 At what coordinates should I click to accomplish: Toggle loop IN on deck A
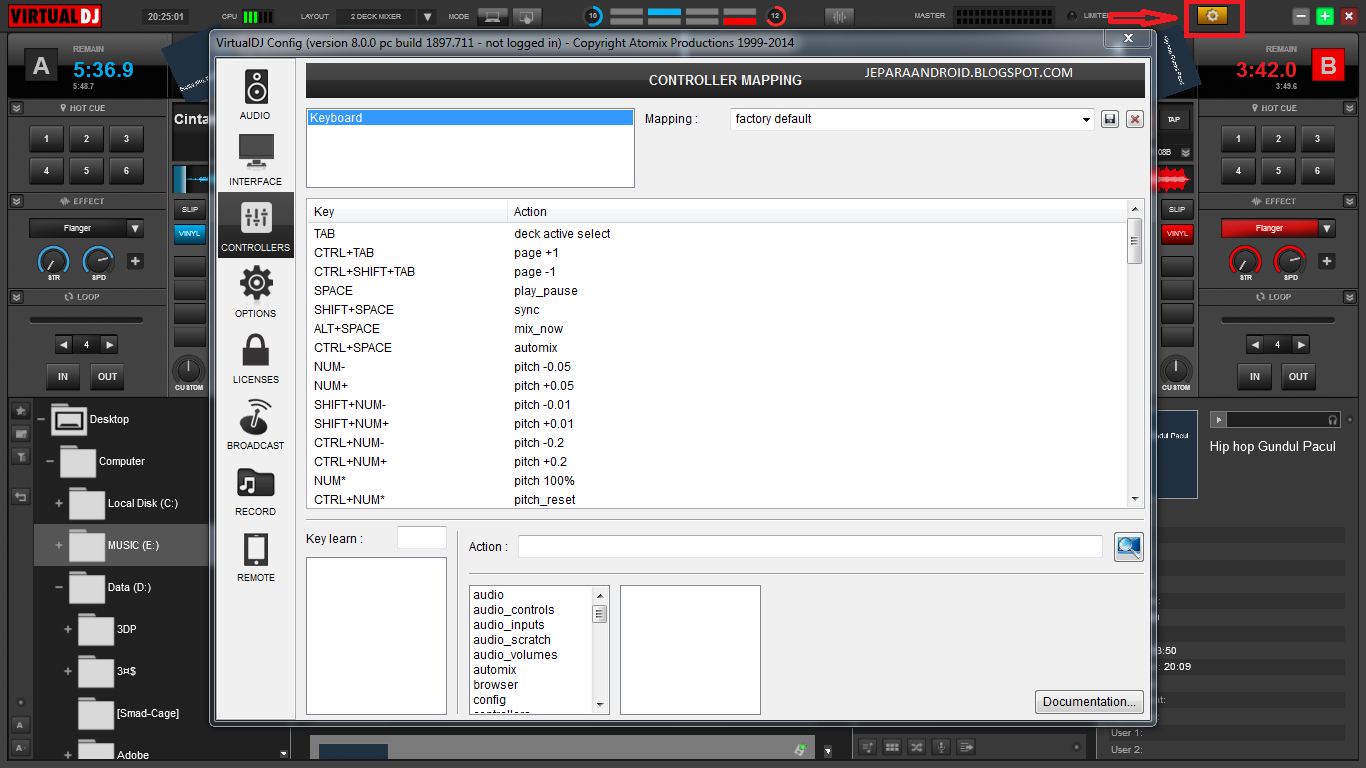[x=63, y=377]
